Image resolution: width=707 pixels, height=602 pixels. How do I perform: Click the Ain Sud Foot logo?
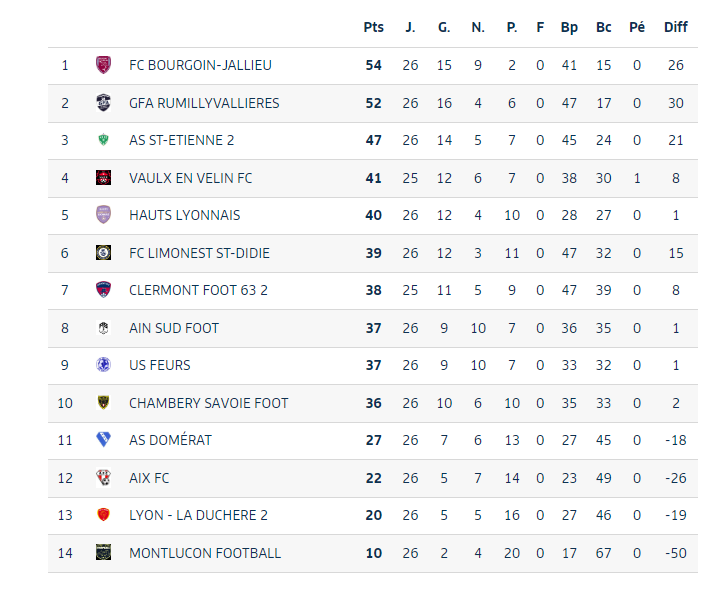coord(103,328)
